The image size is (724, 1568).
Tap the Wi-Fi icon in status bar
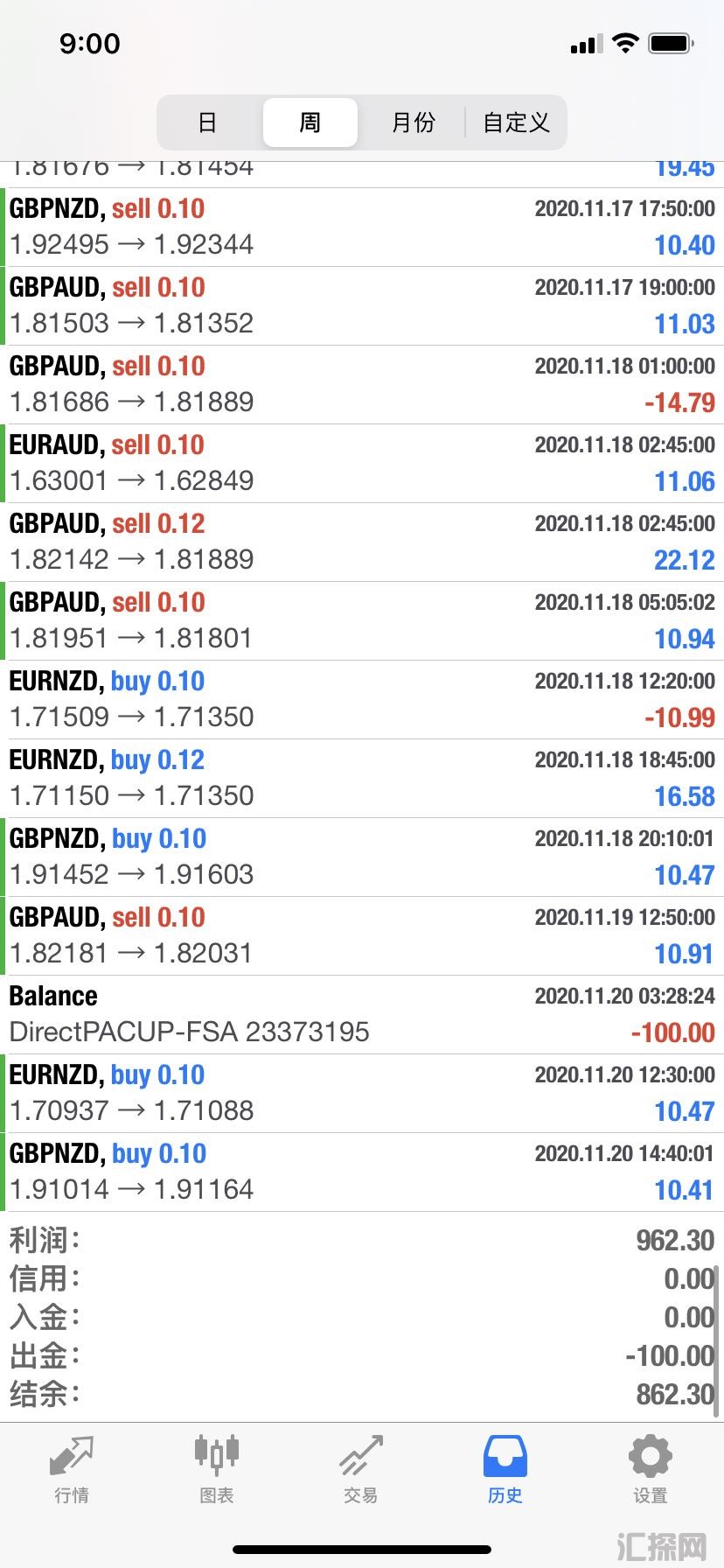click(x=625, y=43)
